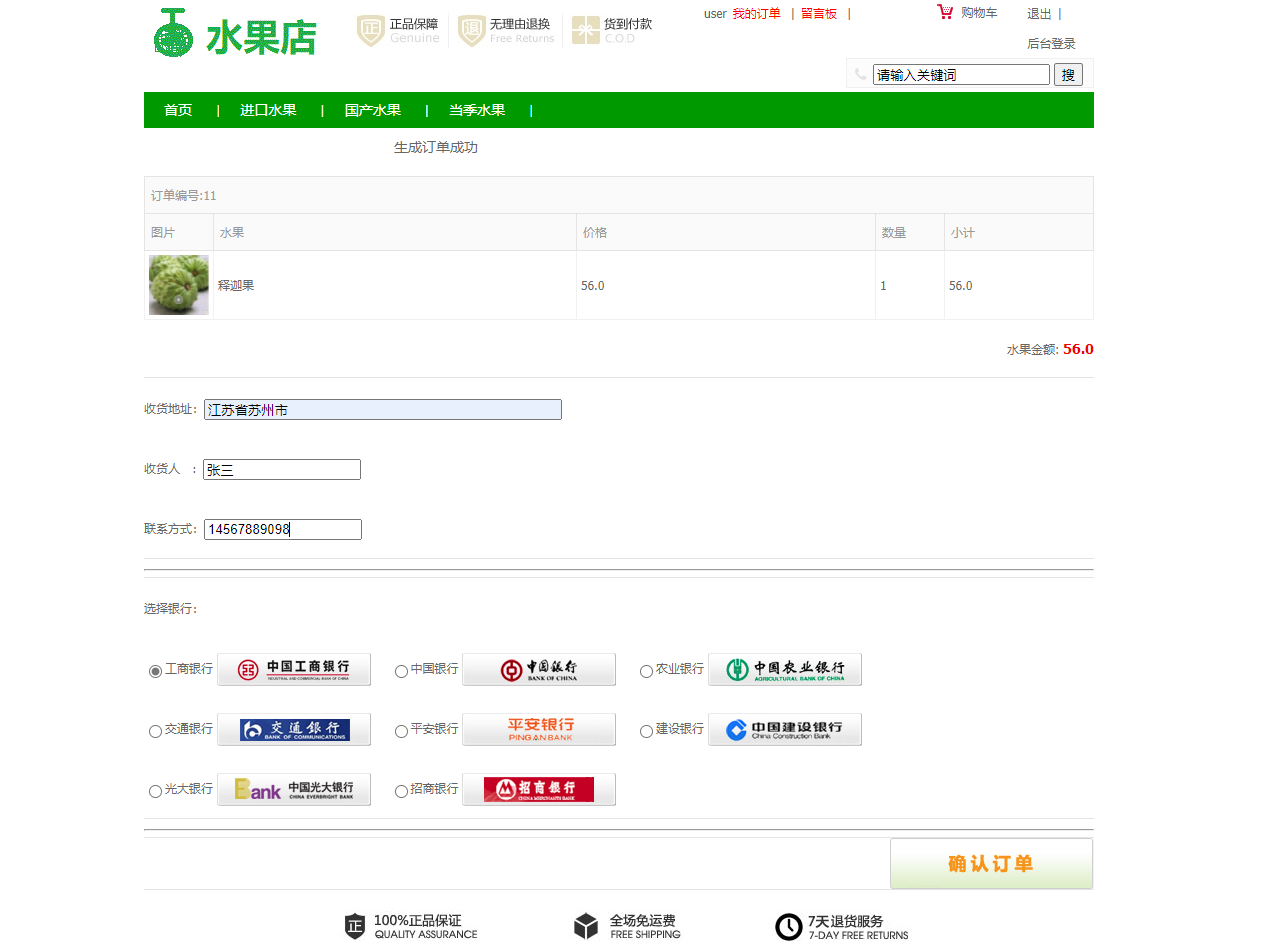Click the 购物车 link text
Image resolution: width=1266 pixels, height=948 pixels.
979,13
